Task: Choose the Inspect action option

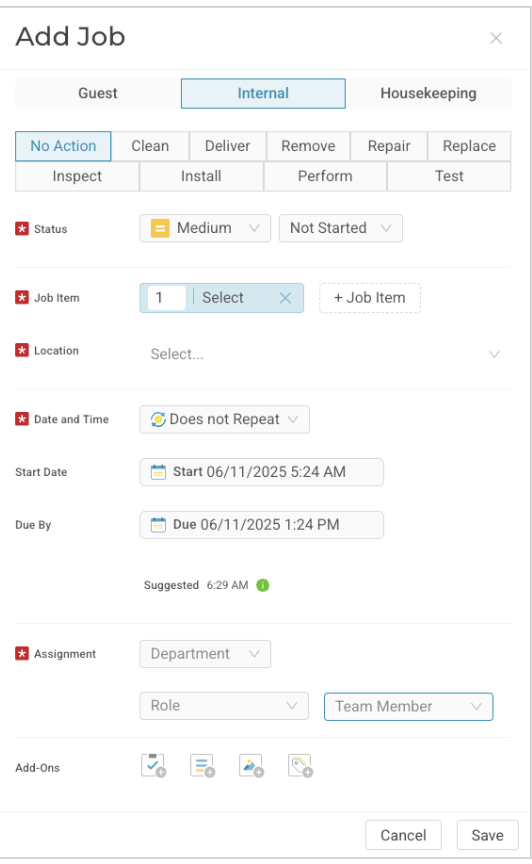Action: [x=77, y=176]
